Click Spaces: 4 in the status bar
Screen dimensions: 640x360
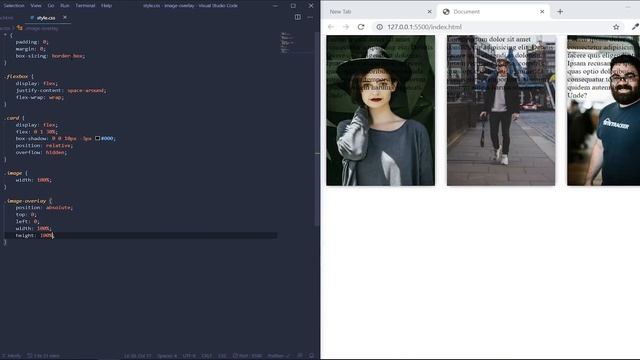(167, 356)
